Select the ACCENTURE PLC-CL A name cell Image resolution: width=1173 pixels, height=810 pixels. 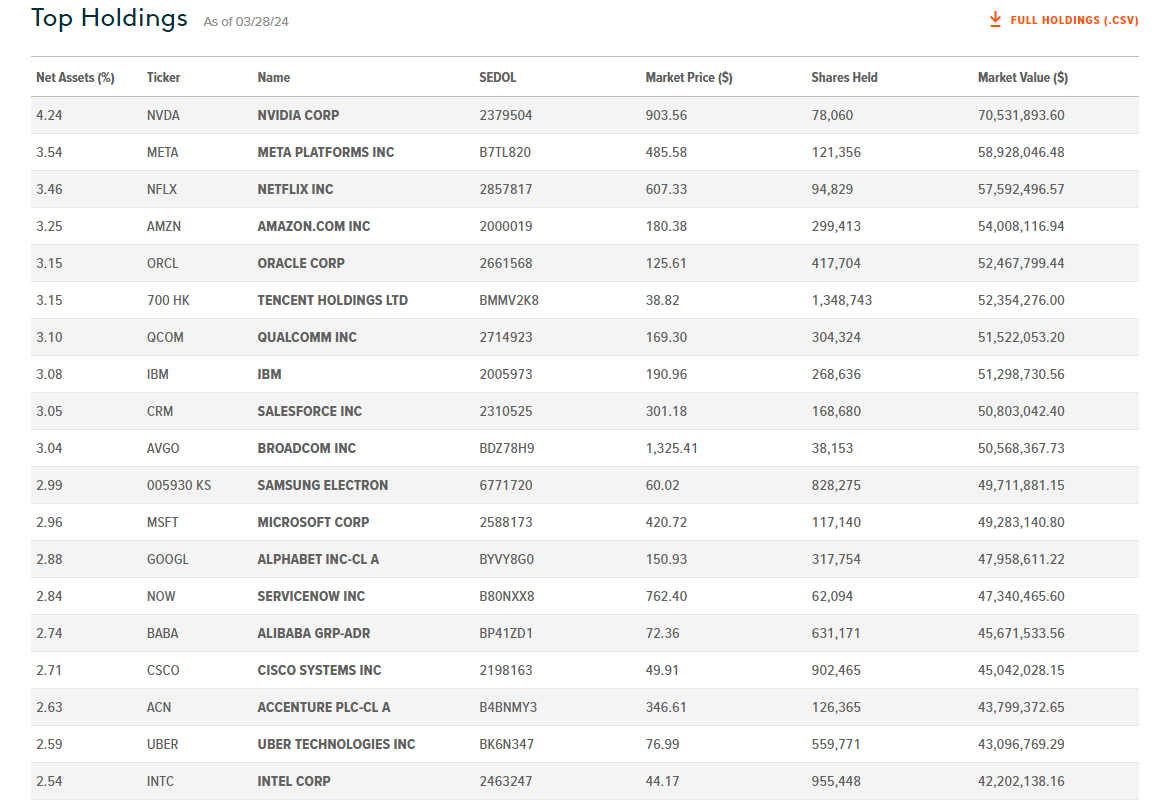coord(323,708)
